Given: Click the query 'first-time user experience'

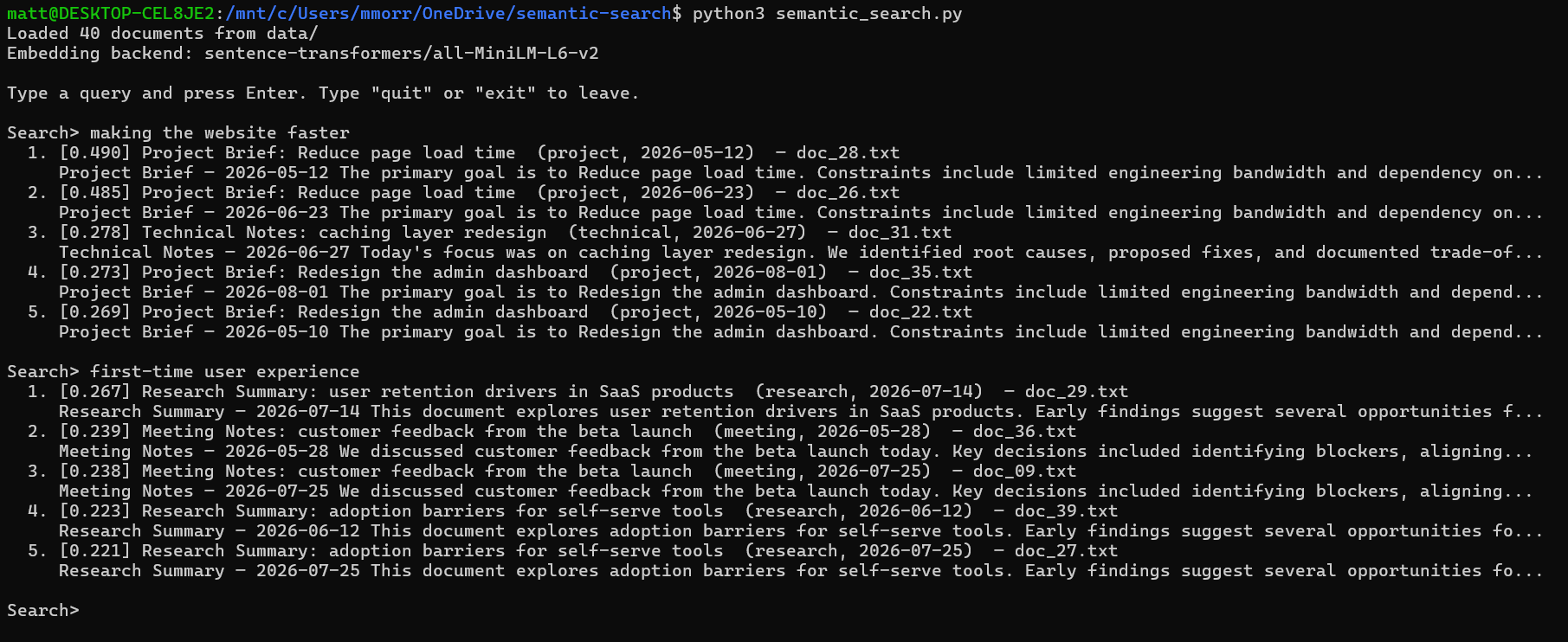Looking at the screenshot, I should [x=225, y=372].
